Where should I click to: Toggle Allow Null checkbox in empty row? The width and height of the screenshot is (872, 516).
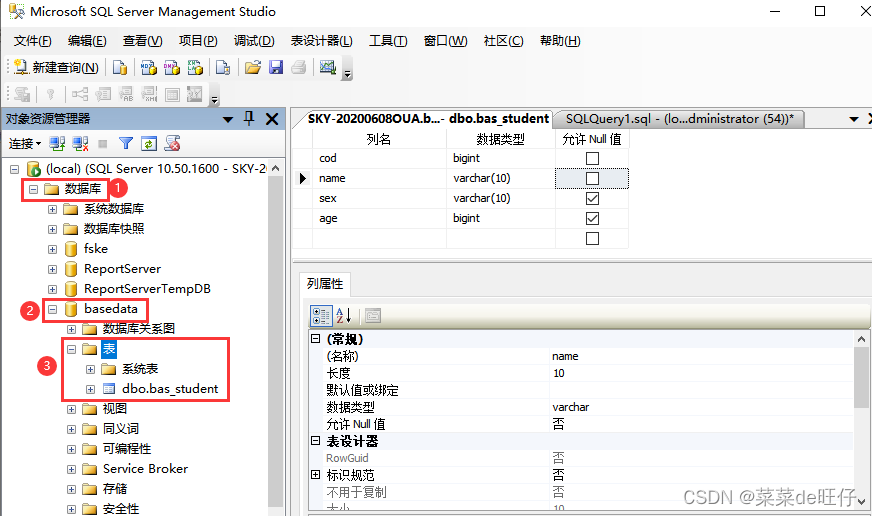coord(592,239)
